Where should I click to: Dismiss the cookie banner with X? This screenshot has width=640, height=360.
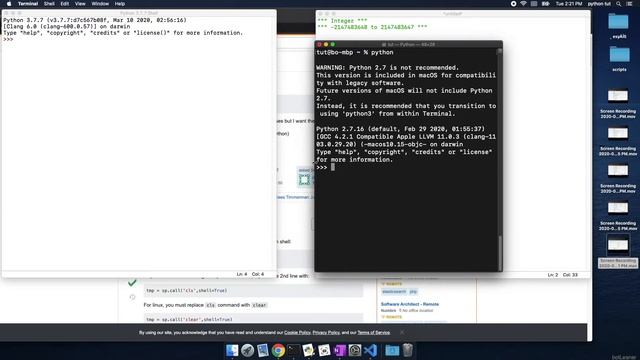pyautogui.click(x=402, y=332)
